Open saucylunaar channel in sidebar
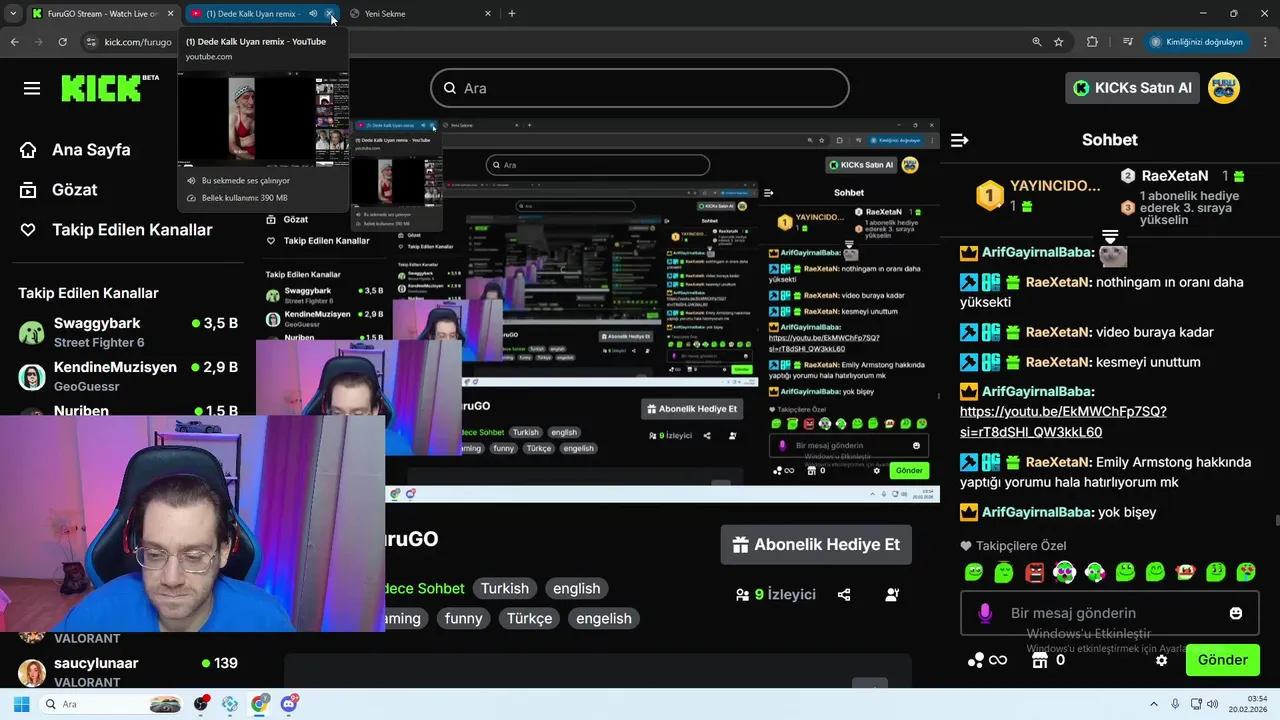Viewport: 1280px width, 720px height. coord(128,671)
